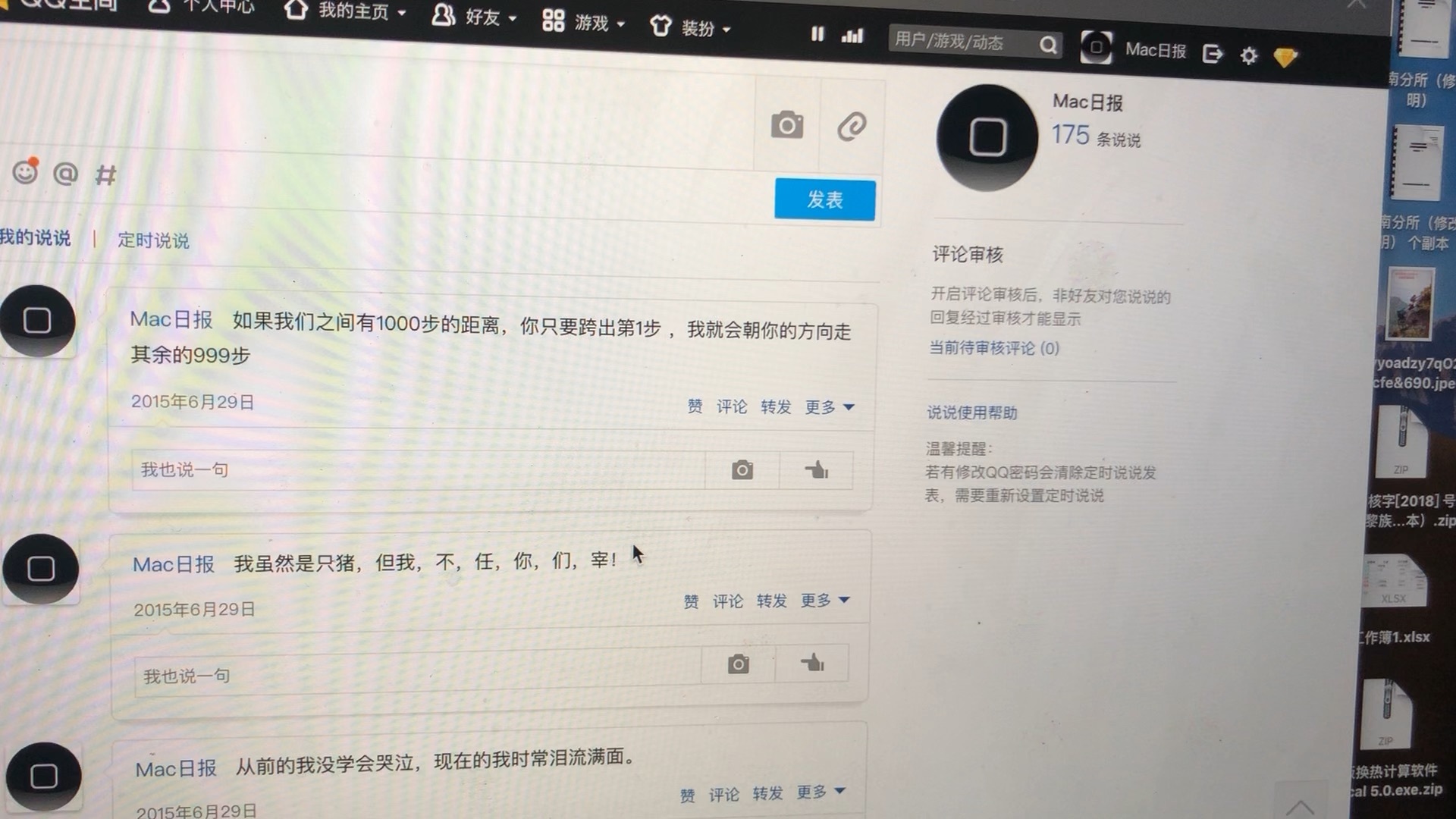Image resolution: width=1456 pixels, height=819 pixels.
Task: Click Mac日报 author name on 1000步 post
Action: click(x=171, y=320)
